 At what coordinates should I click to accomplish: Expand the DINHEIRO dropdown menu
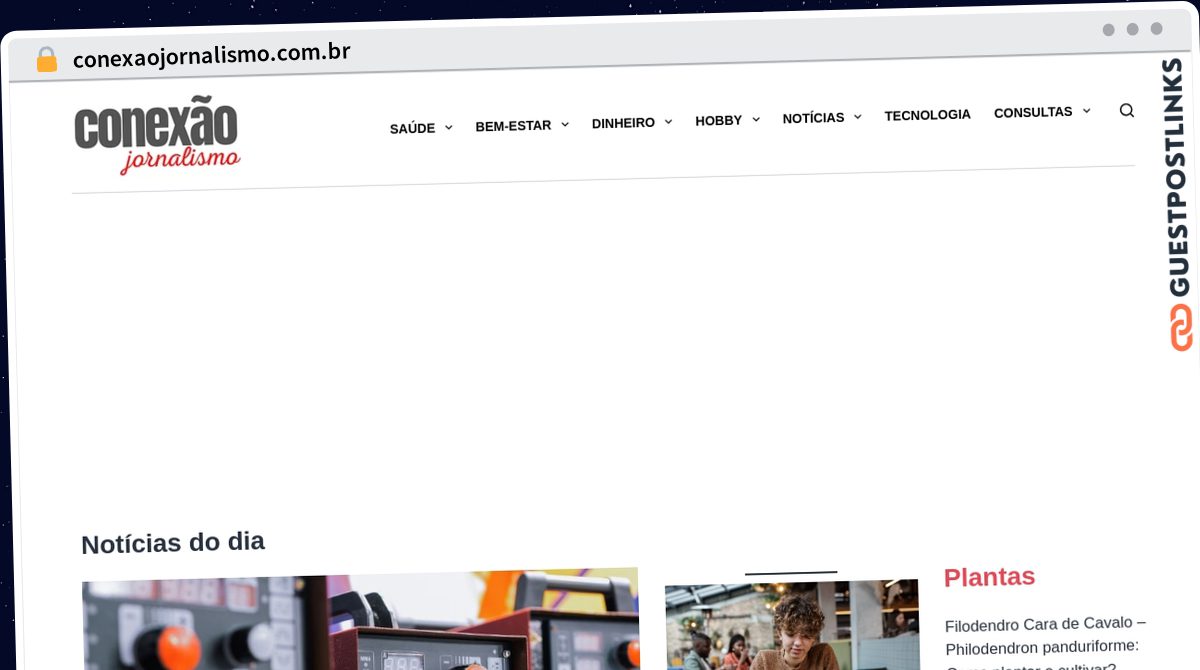tap(668, 122)
